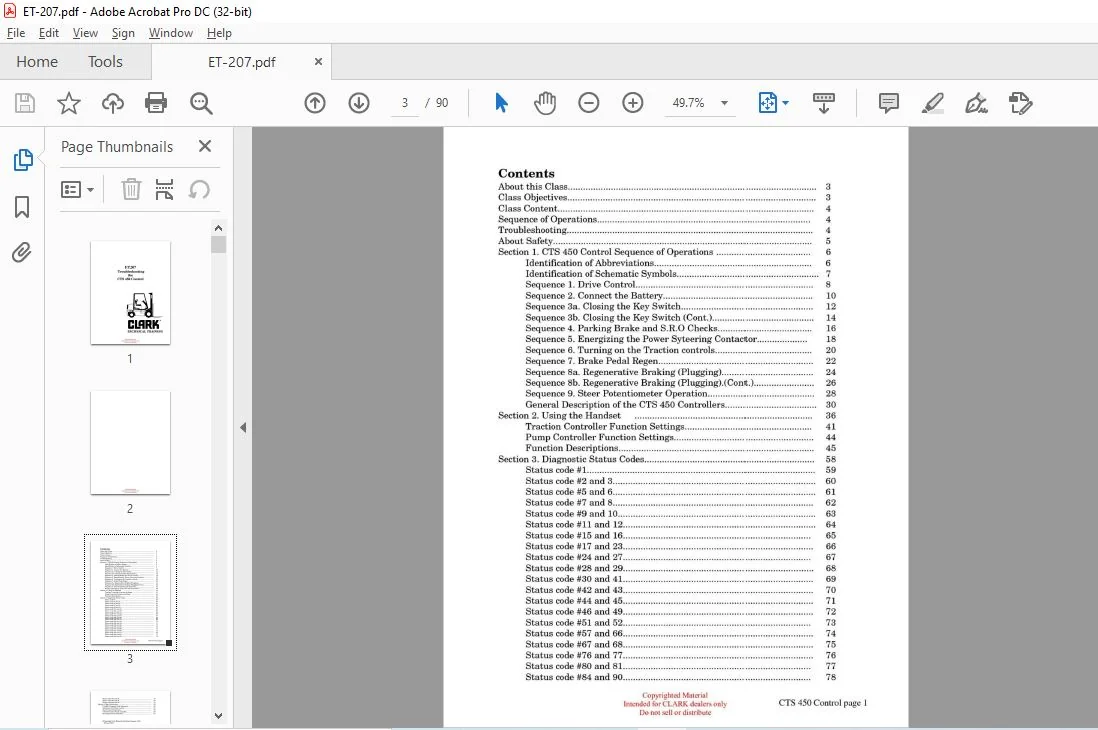This screenshot has height=730, width=1098.
Task: Open the Fill and Sign tool
Action: pyautogui.click(x=976, y=103)
